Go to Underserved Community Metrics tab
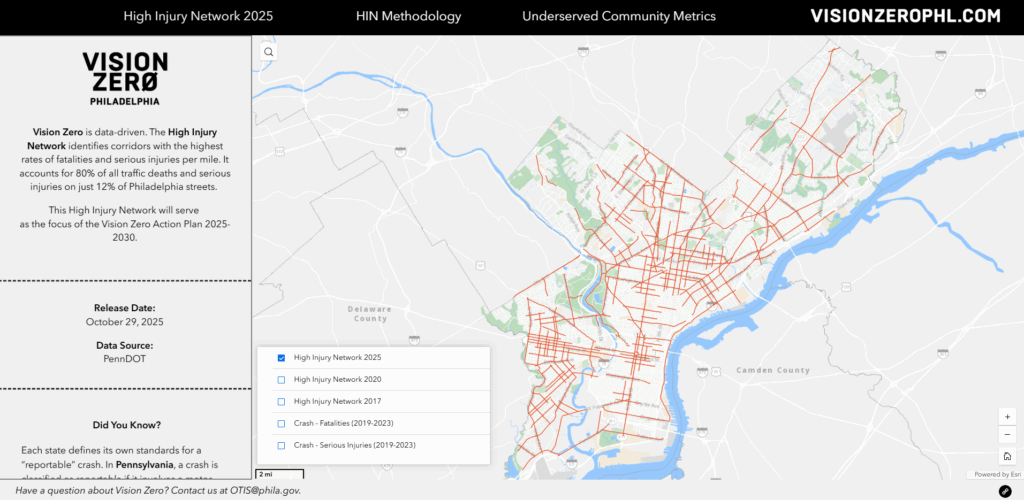The height and width of the screenshot is (500, 1024). point(618,17)
